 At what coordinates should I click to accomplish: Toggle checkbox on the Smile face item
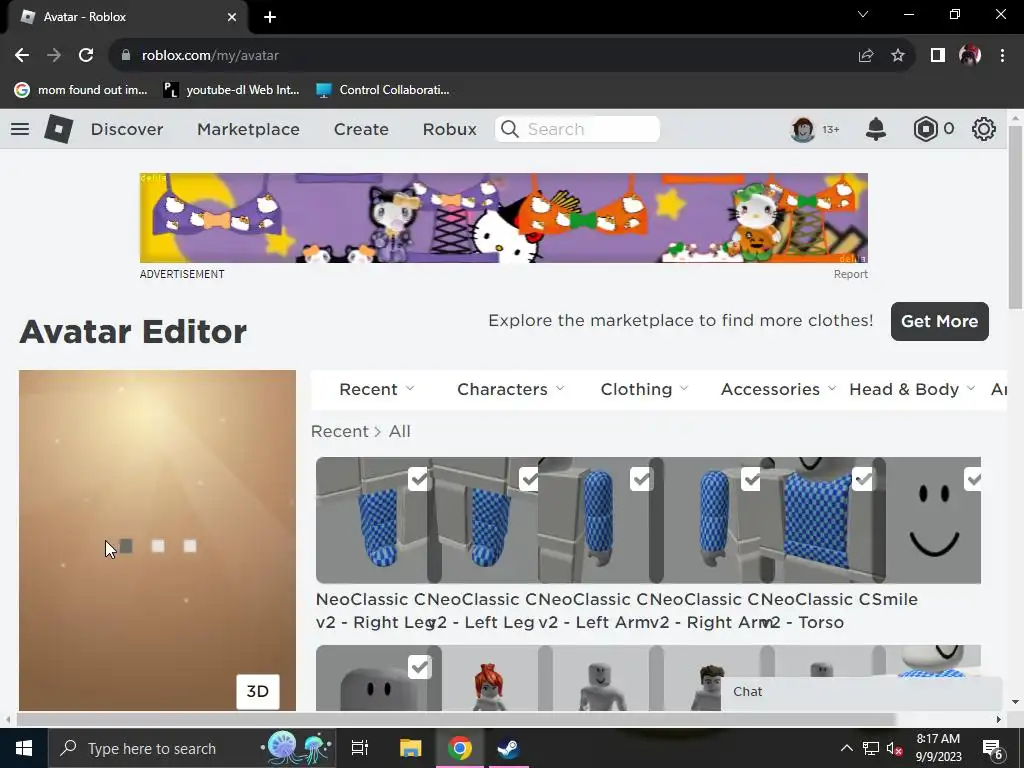[x=973, y=479]
